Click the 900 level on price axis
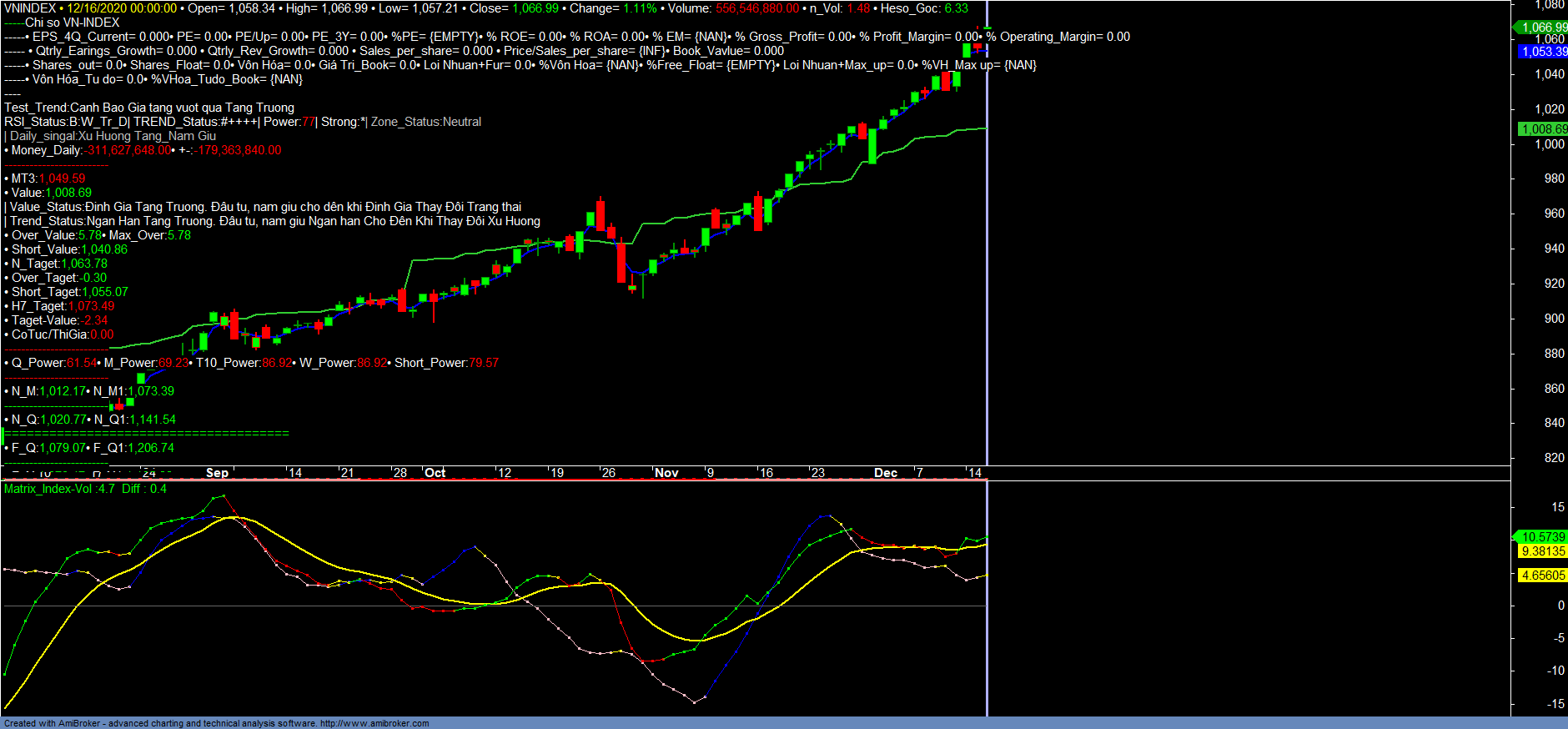The image size is (1568, 729). pos(1554,319)
